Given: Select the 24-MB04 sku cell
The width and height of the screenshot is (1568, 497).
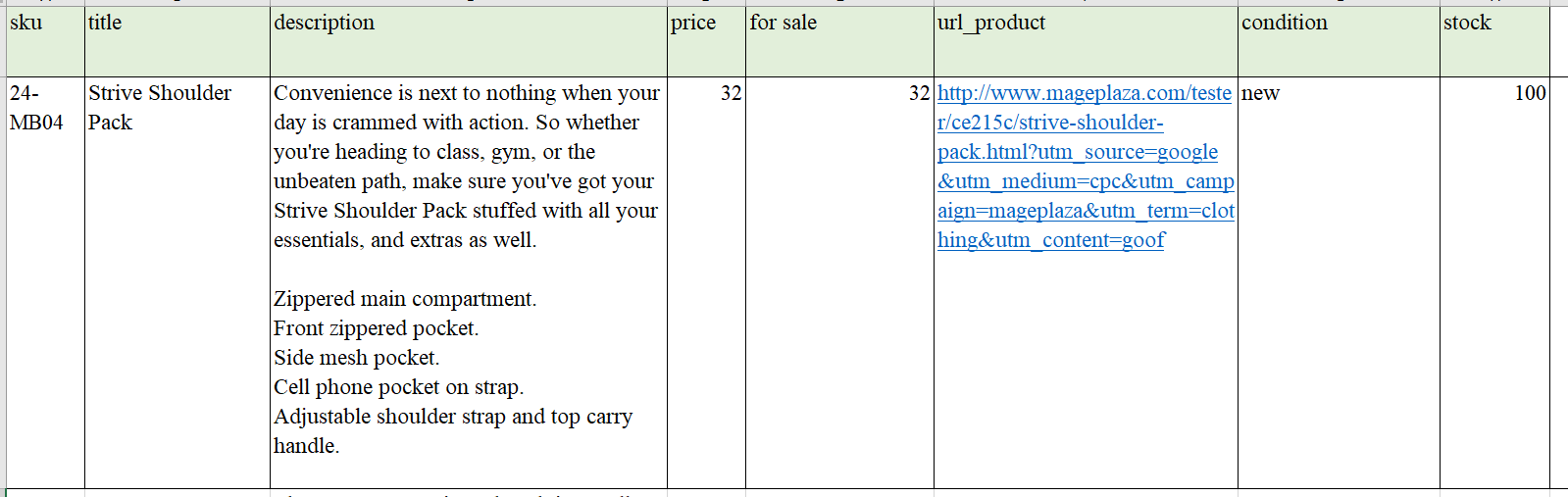Looking at the screenshot, I should 45,282.
